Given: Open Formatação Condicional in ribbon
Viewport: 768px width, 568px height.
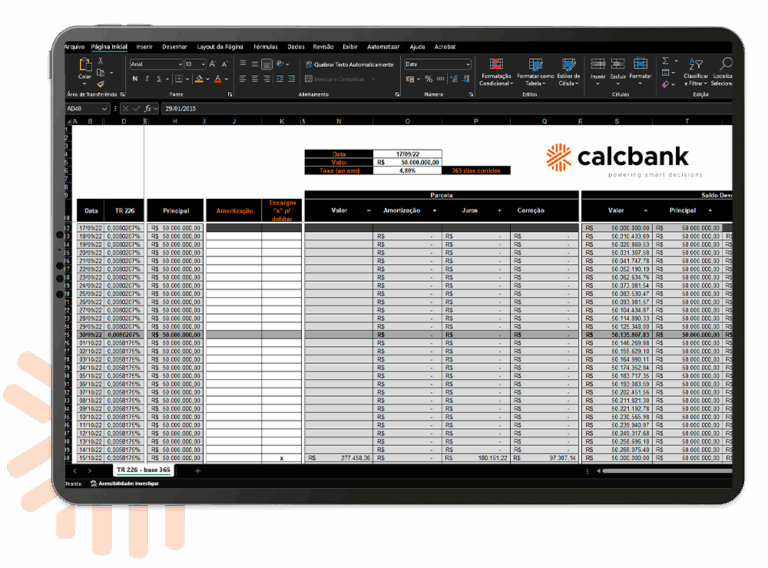Looking at the screenshot, I should tap(496, 70).
